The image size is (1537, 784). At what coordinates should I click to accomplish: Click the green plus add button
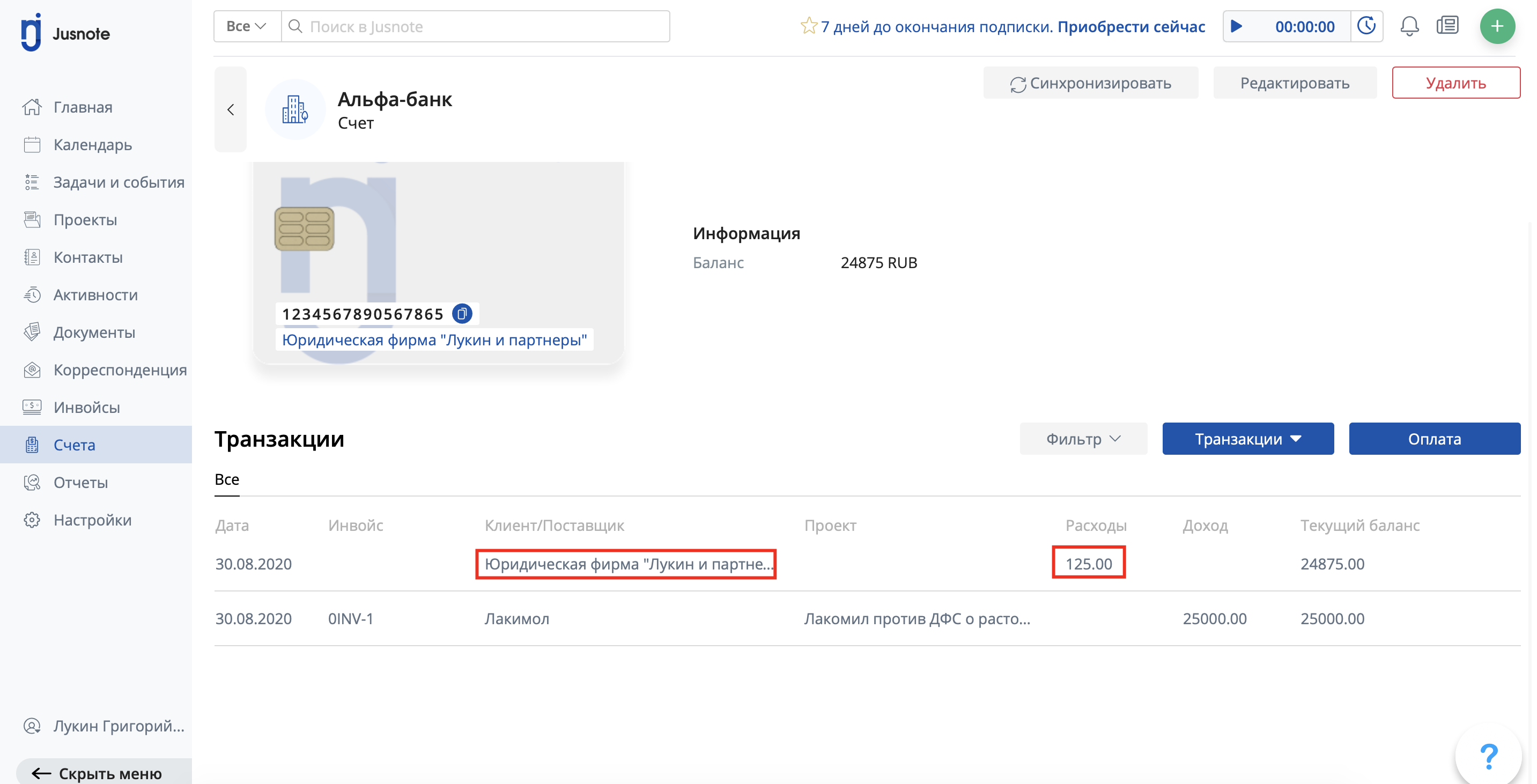pos(1497,26)
